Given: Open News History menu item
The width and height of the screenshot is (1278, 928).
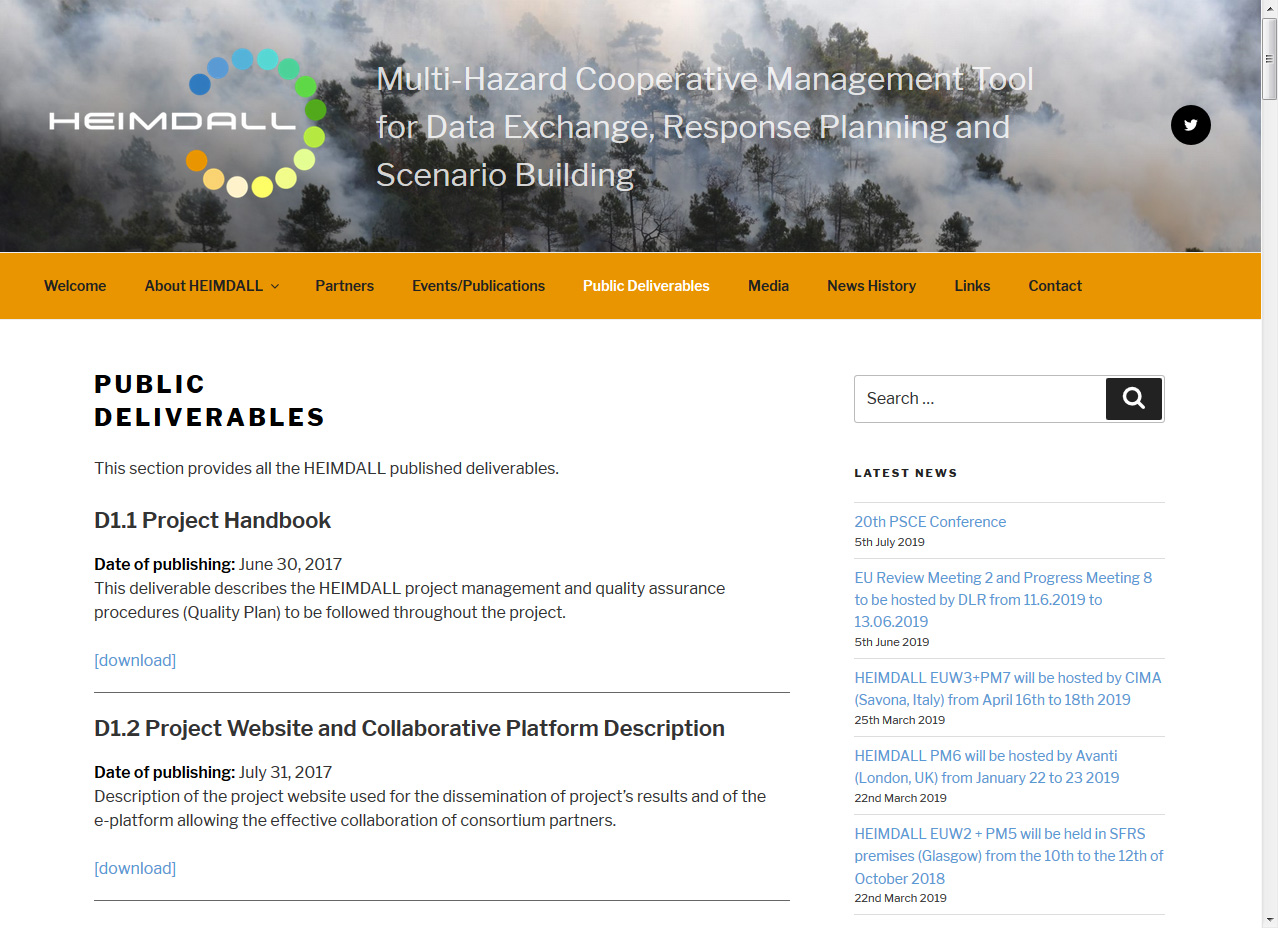Looking at the screenshot, I should click(871, 286).
